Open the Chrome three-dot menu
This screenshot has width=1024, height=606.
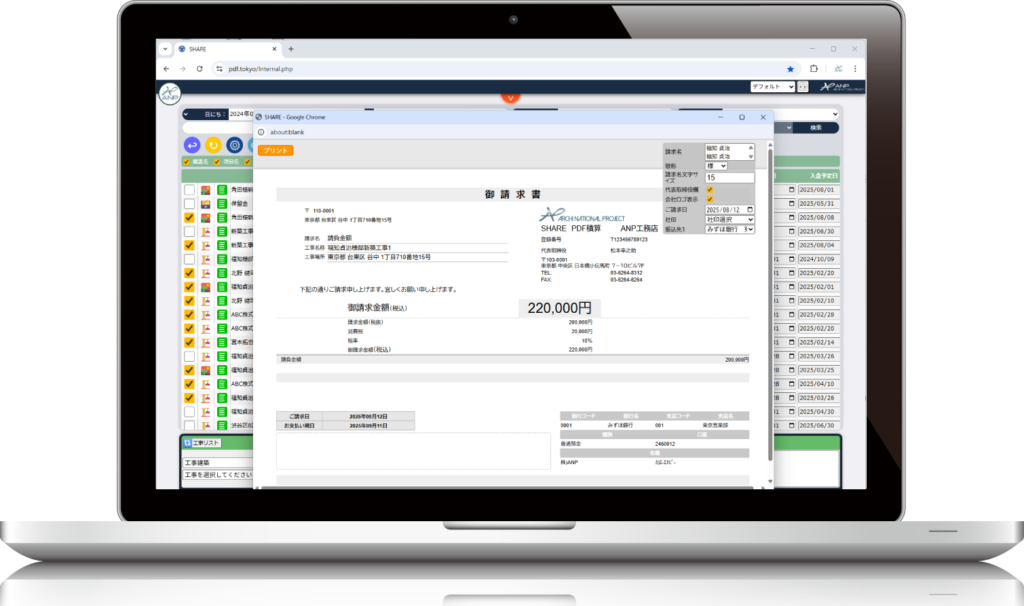(855, 69)
